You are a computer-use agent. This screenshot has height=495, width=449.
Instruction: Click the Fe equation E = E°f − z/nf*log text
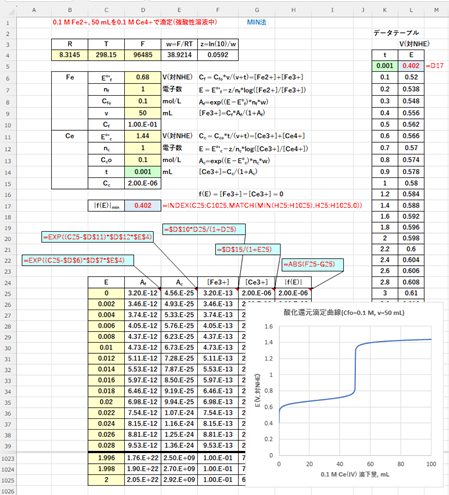point(252,90)
